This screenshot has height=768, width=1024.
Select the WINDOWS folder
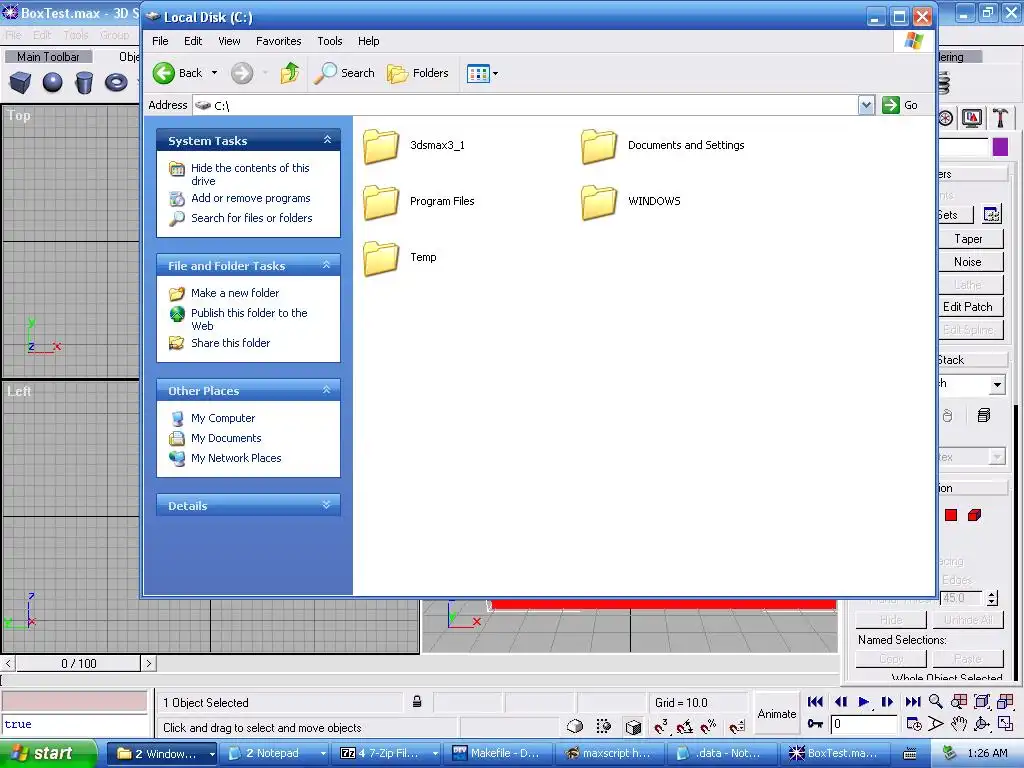[631, 201]
